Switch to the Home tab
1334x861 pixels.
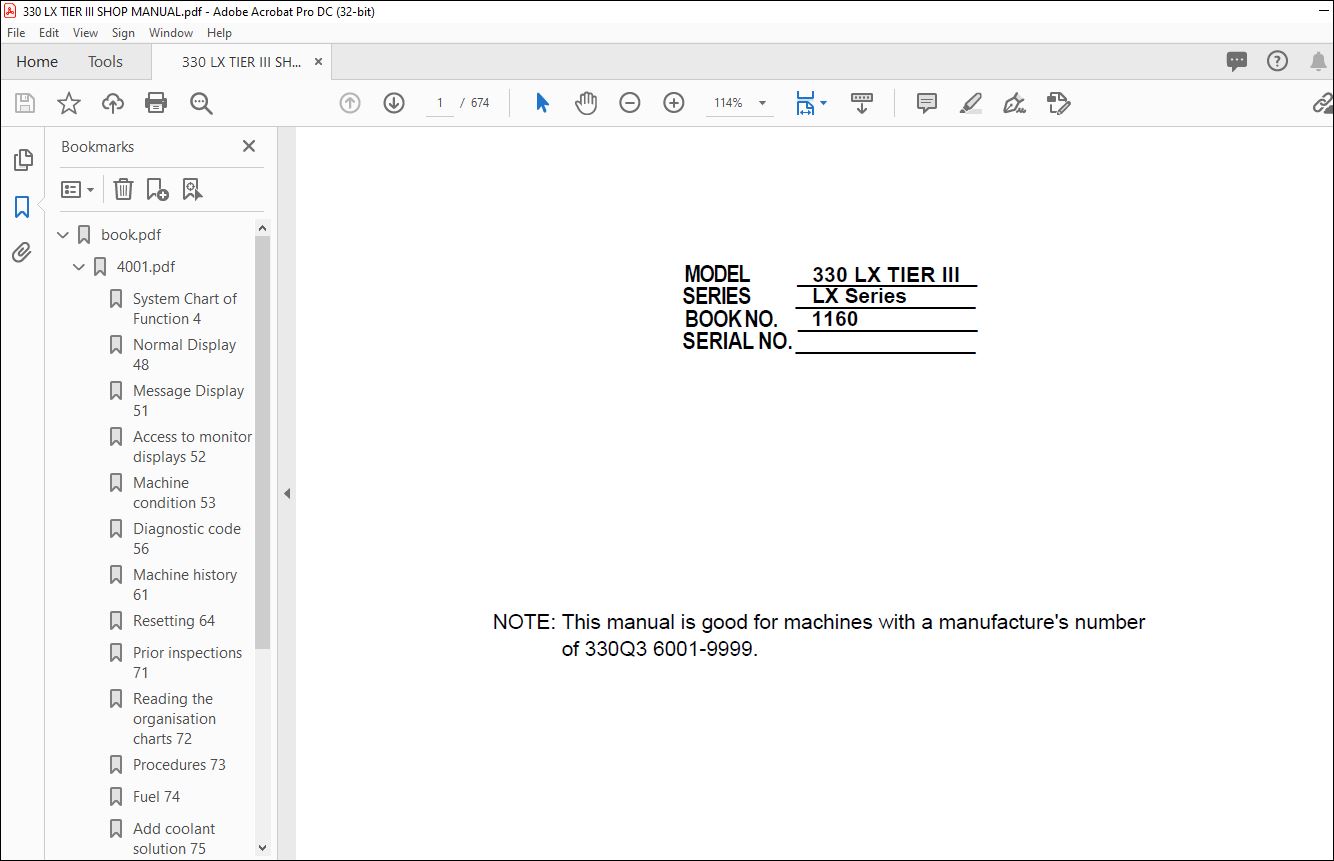coord(37,61)
